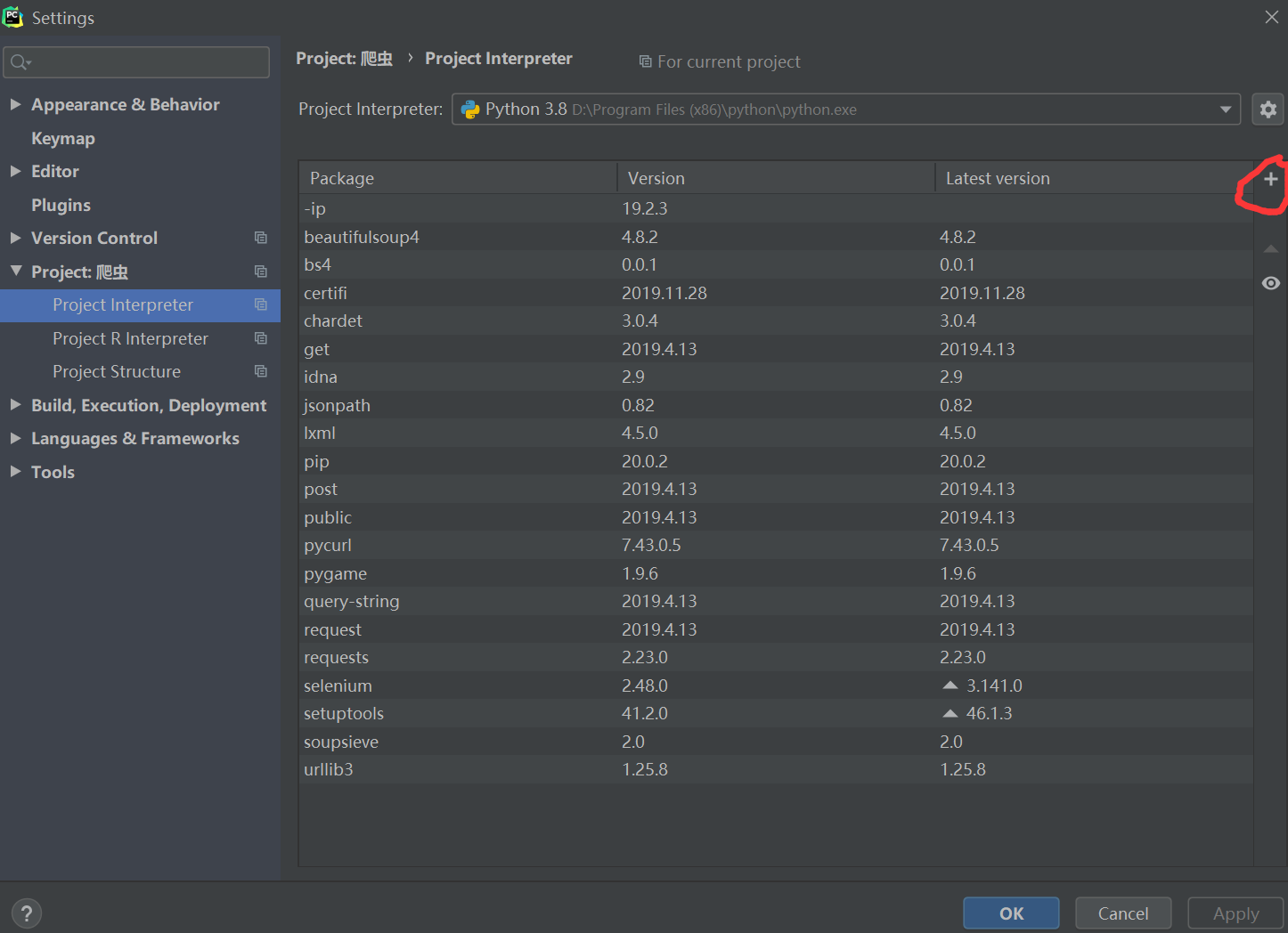Select the soupsieve package row
The width and height of the screenshot is (1288, 933).
point(776,742)
